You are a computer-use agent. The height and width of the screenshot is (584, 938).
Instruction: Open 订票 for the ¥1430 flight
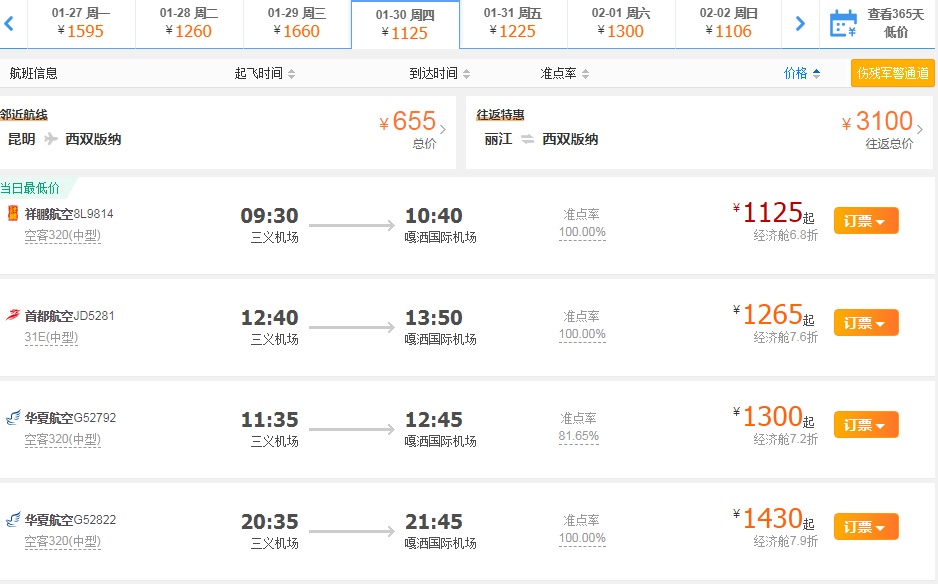(x=865, y=527)
